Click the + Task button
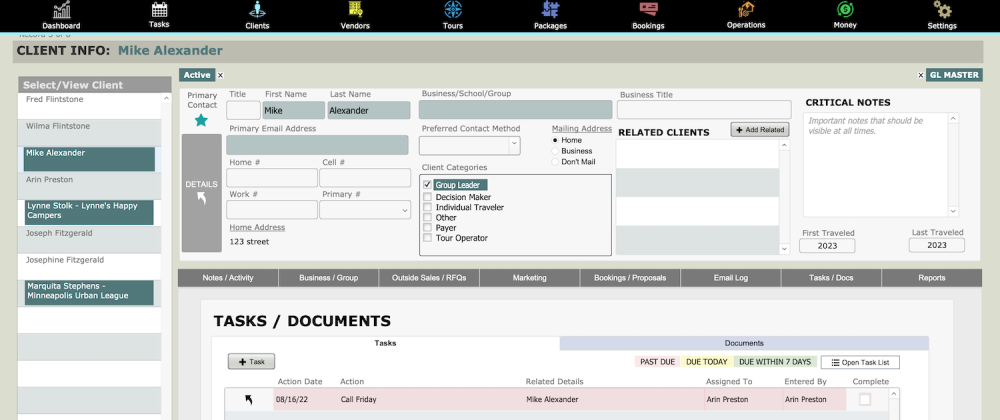The image size is (1000, 420). pos(251,361)
